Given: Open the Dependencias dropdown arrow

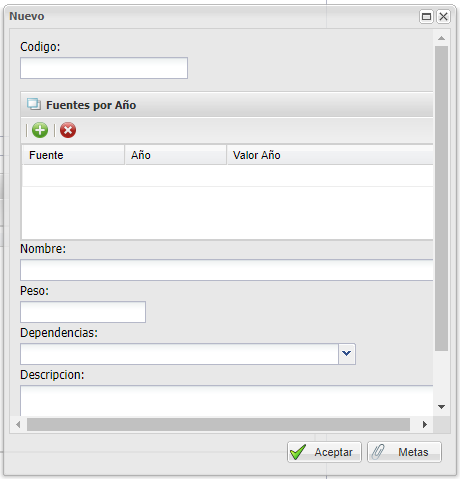Looking at the screenshot, I should click(x=347, y=354).
